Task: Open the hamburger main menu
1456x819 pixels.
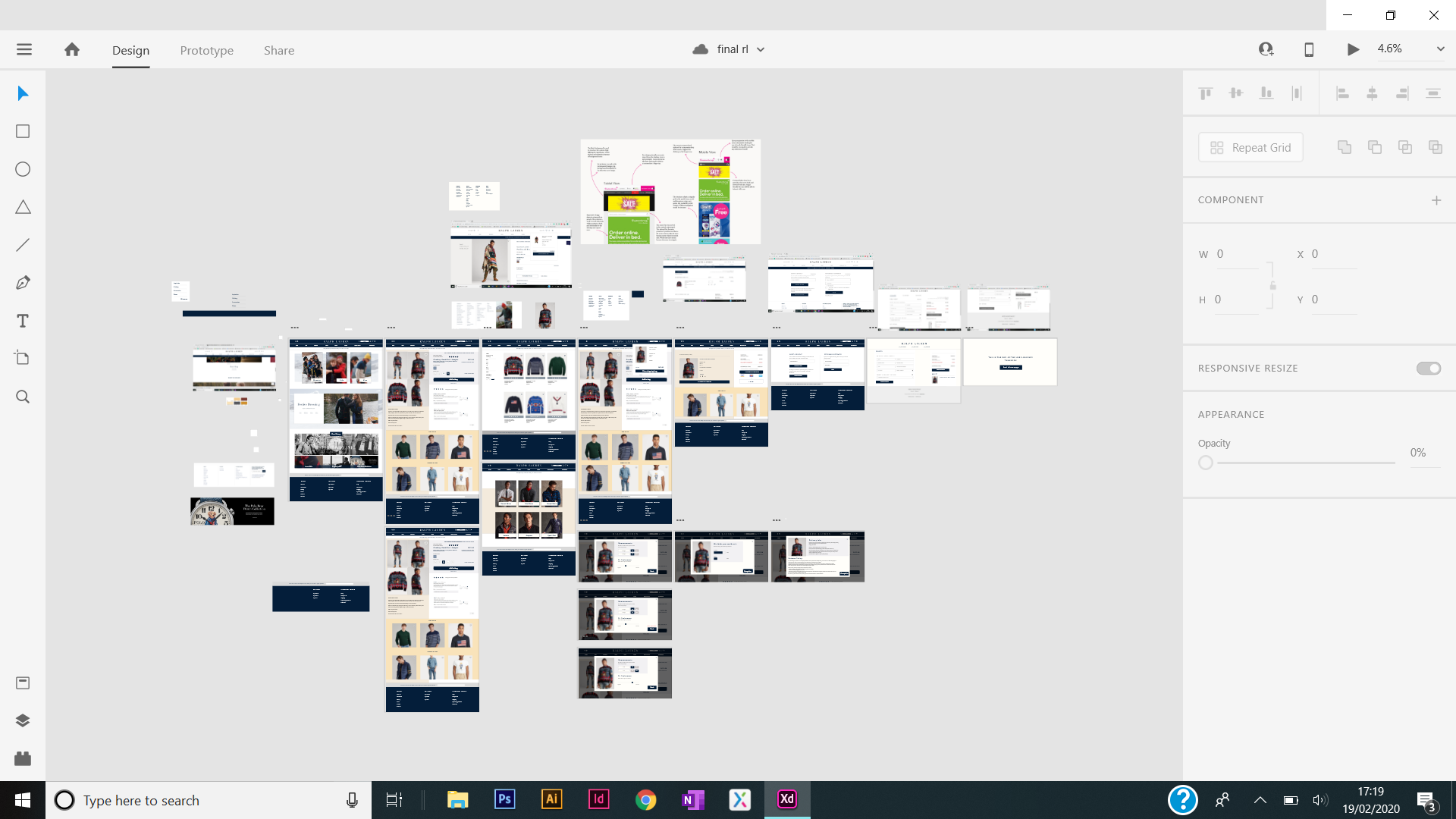Action: tap(24, 49)
